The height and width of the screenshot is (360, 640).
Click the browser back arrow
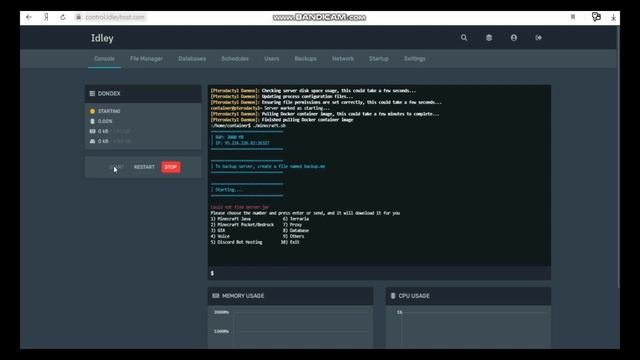29,17
